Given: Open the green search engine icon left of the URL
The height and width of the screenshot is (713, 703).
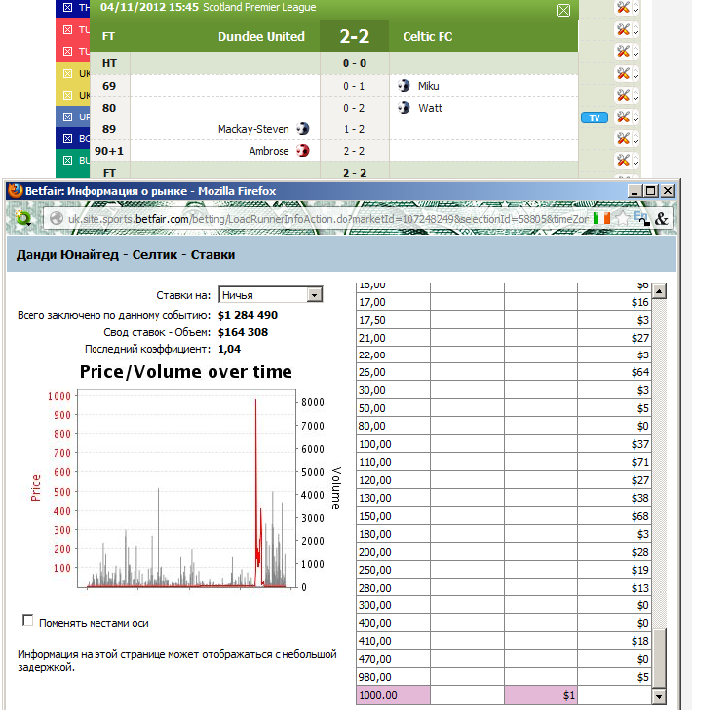Looking at the screenshot, I should (23, 219).
